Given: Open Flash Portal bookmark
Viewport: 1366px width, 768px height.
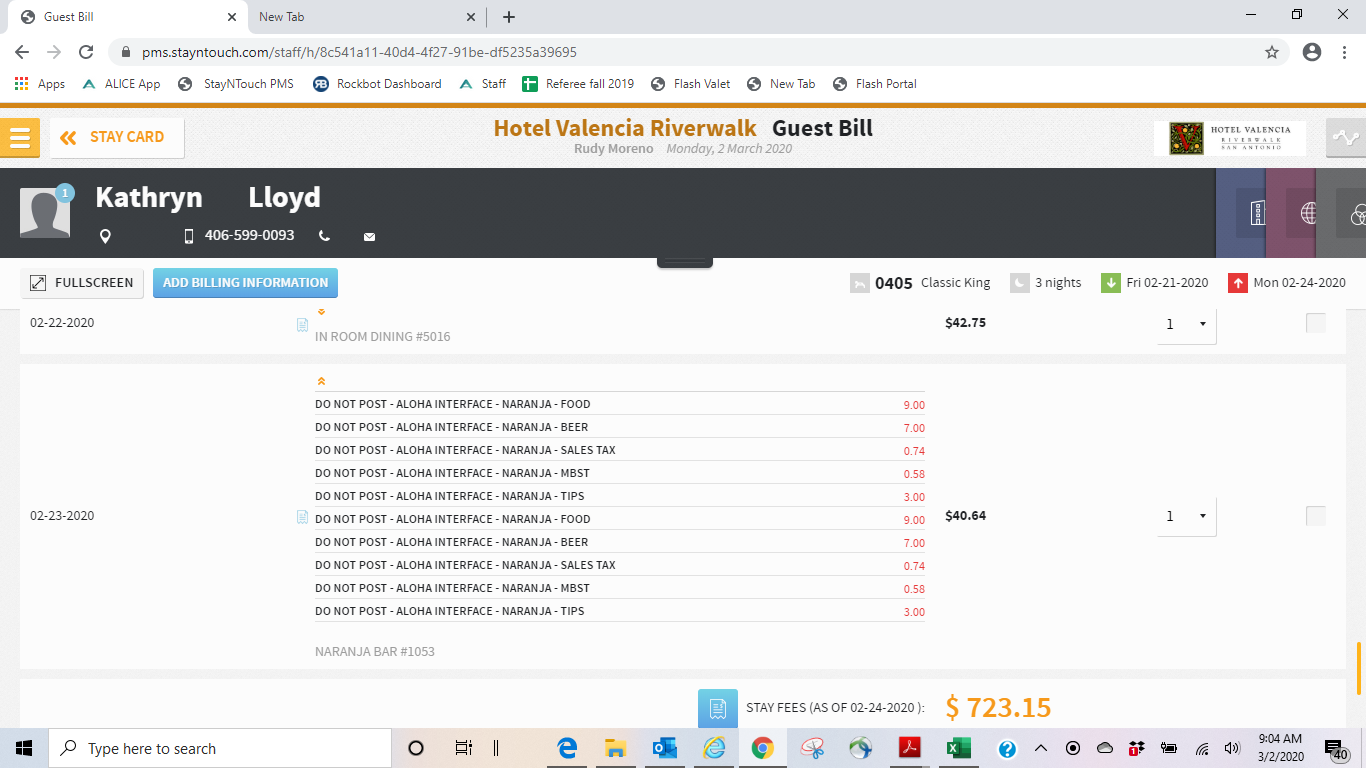Looking at the screenshot, I should [874, 84].
